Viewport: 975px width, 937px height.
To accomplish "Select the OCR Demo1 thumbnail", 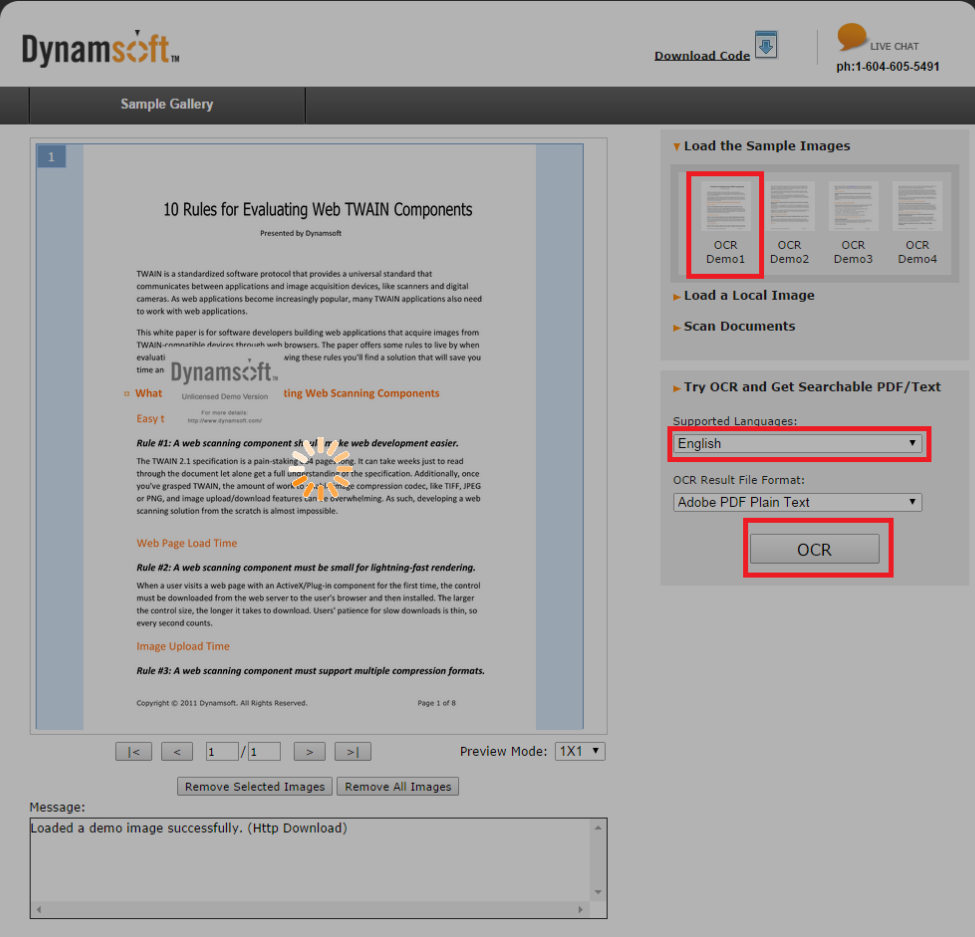I will 726,224.
